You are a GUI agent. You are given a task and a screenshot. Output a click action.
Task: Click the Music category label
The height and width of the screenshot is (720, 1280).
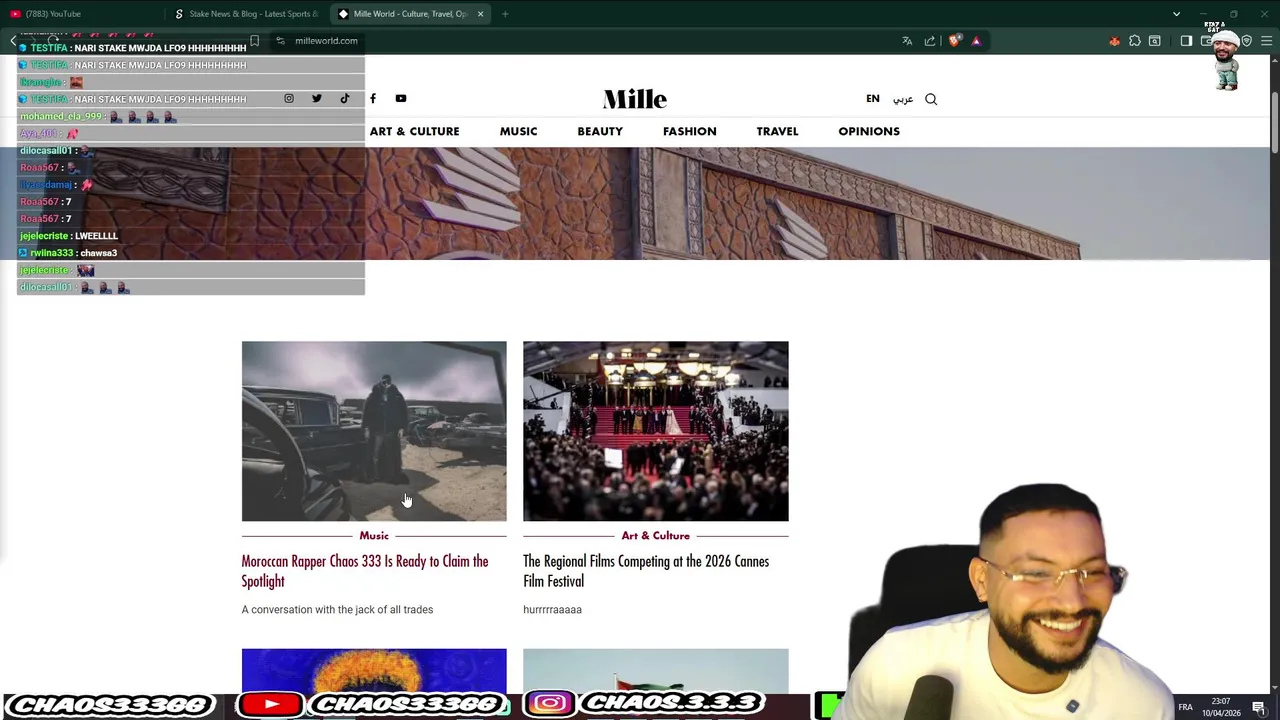[x=374, y=536]
